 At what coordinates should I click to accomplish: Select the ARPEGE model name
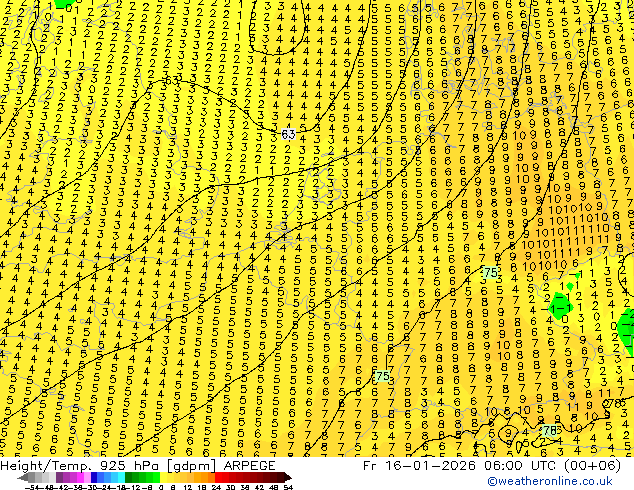tap(249, 465)
